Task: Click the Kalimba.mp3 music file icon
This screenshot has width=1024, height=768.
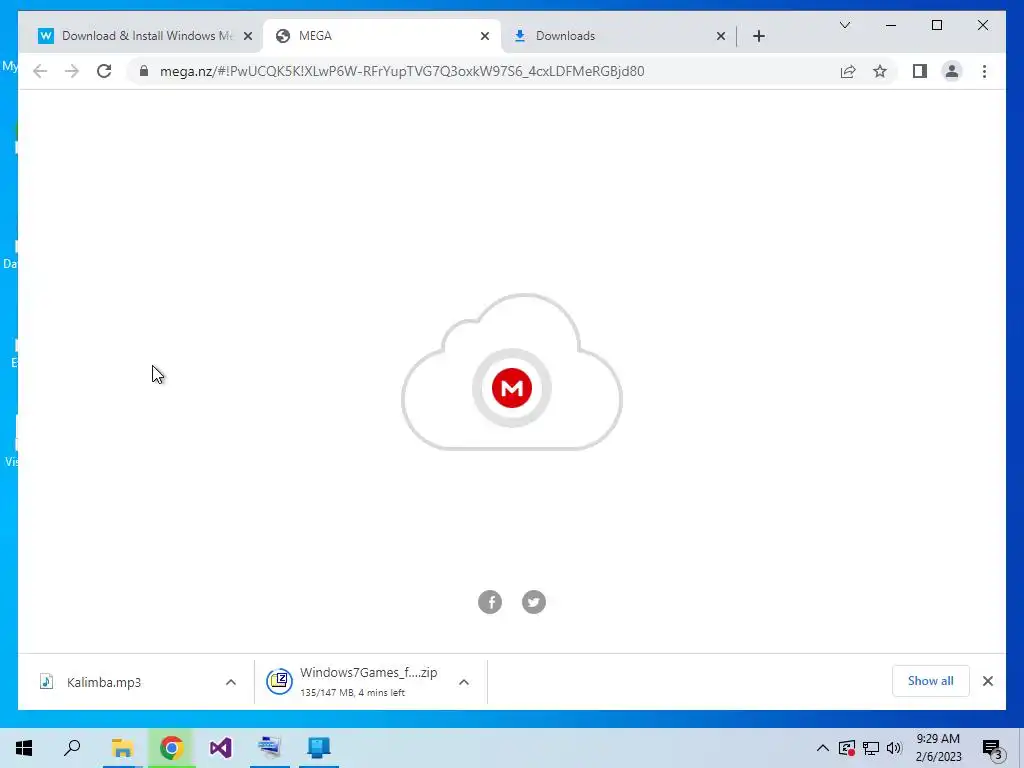Action: click(x=46, y=682)
